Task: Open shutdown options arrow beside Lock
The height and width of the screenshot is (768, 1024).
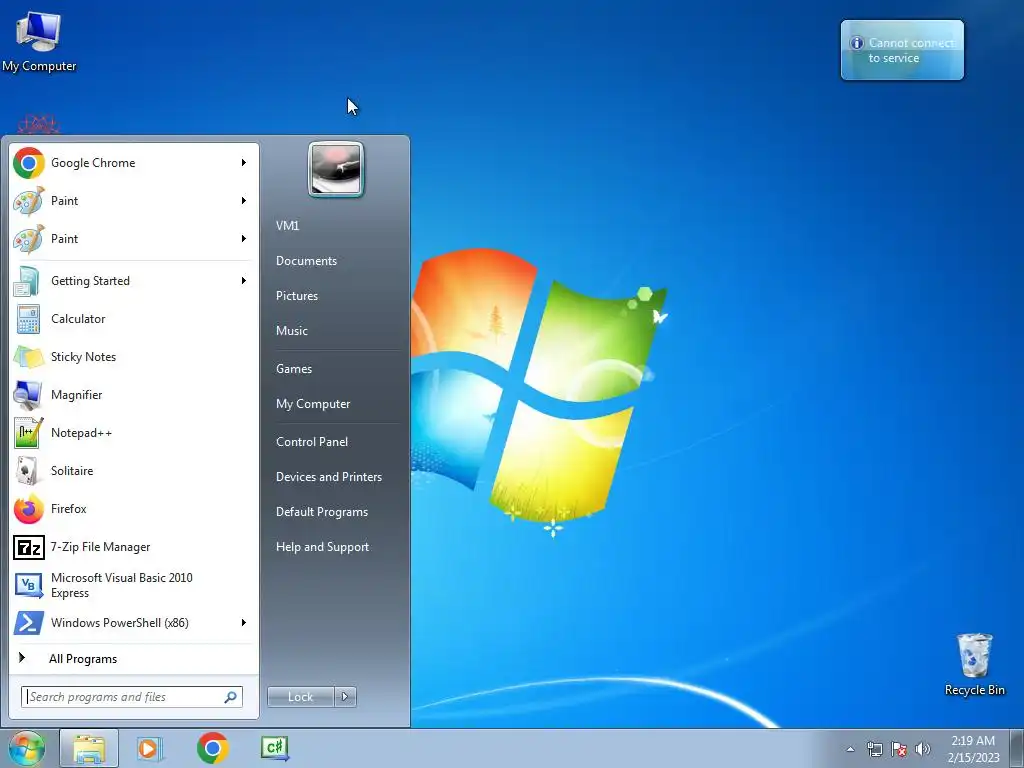Action: (345, 697)
